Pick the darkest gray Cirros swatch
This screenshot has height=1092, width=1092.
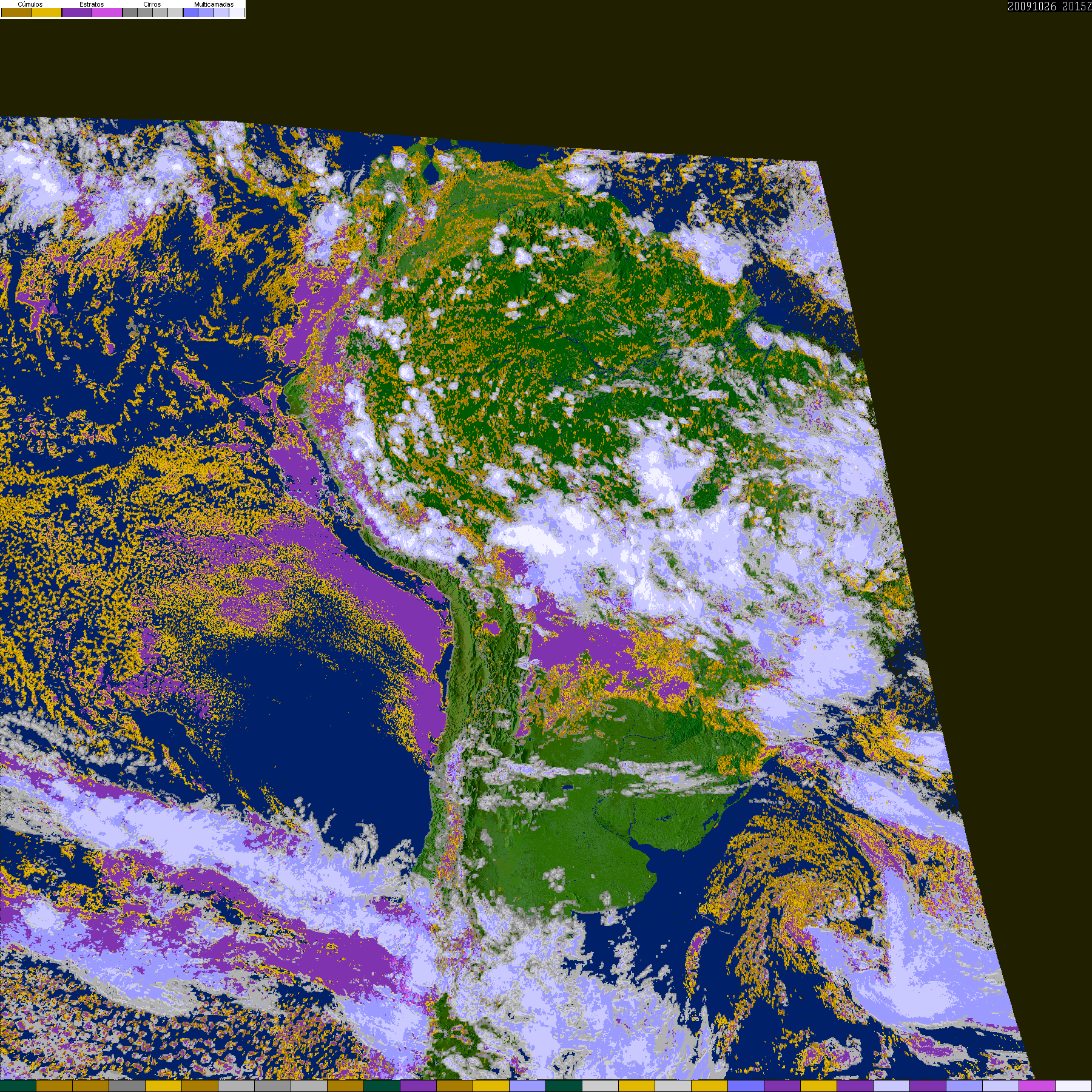(130, 12)
